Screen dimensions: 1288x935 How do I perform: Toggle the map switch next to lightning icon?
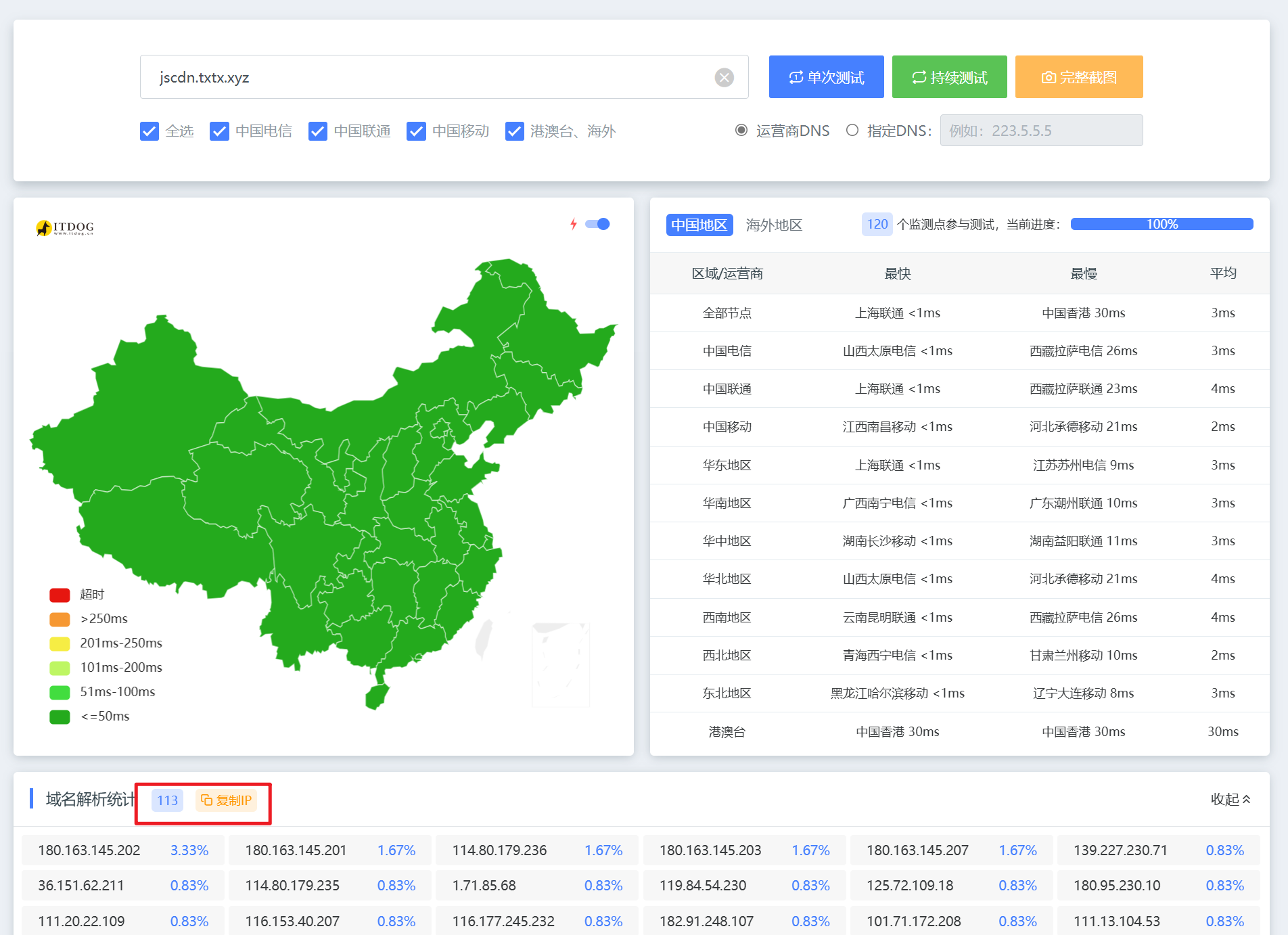tap(598, 224)
